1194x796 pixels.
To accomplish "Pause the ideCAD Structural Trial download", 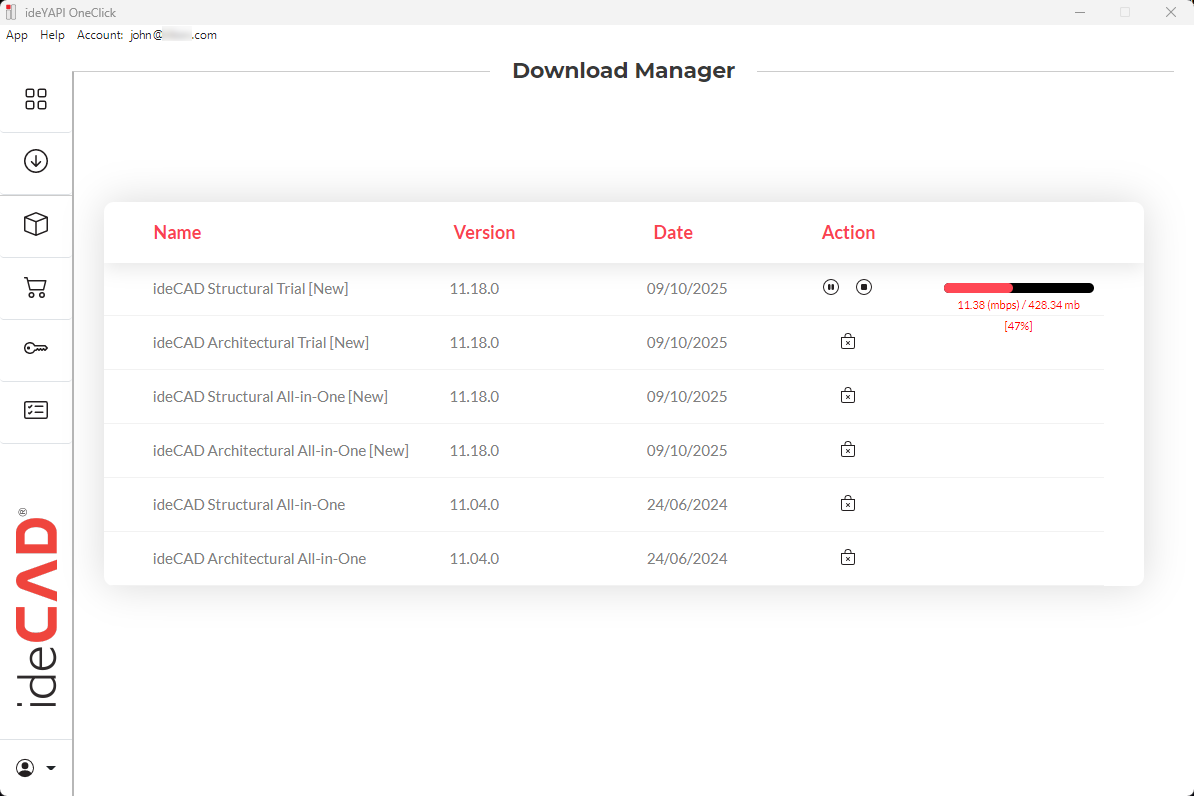I will pos(831,287).
